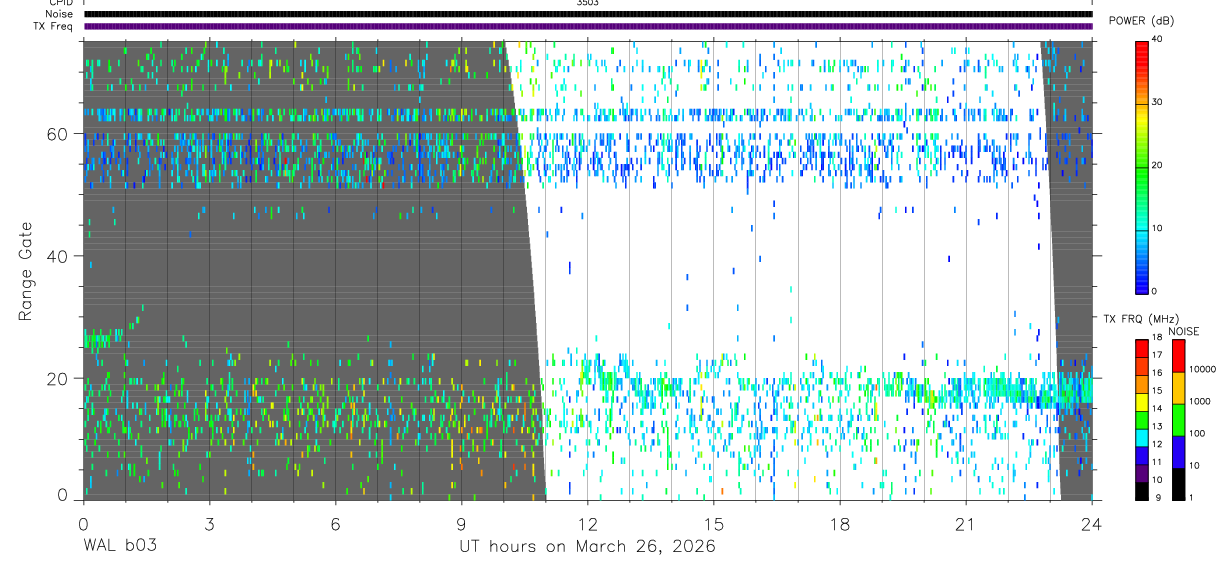1228x567 pixels.
Task: Click the "10000" label on NOISE scale
Action: (x=1203, y=369)
